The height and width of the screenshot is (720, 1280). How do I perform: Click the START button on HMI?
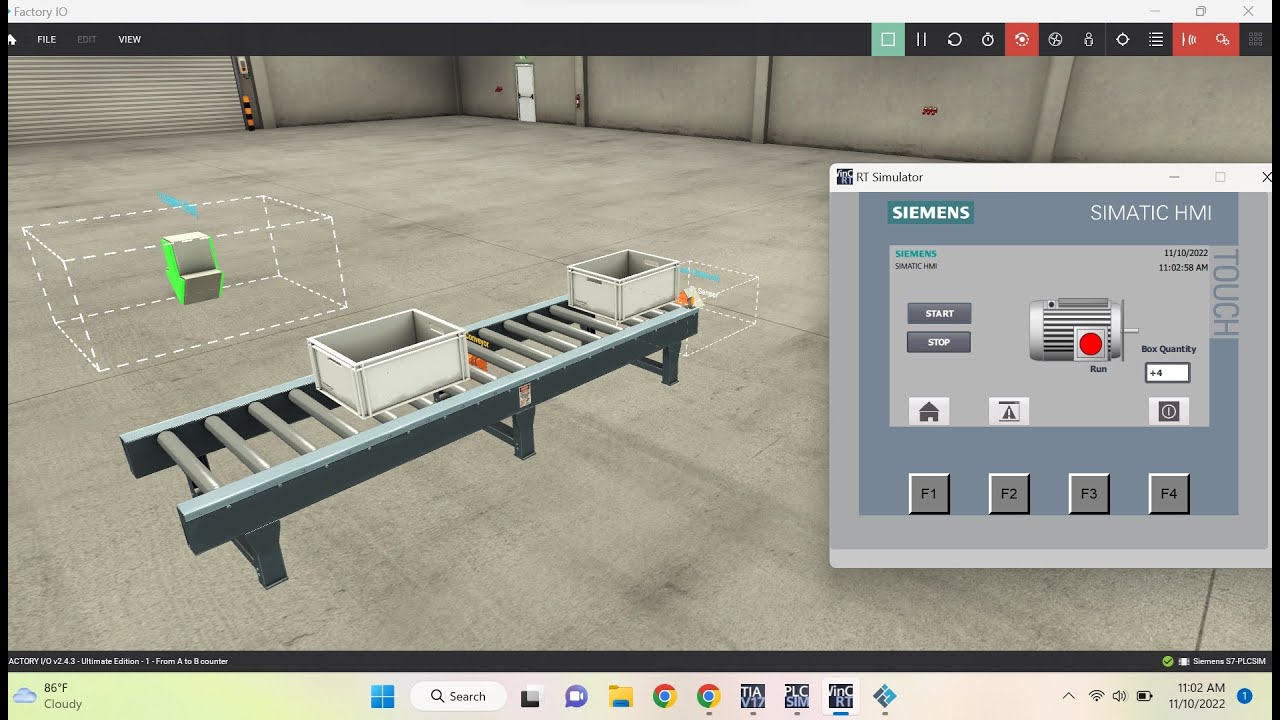[939, 313]
